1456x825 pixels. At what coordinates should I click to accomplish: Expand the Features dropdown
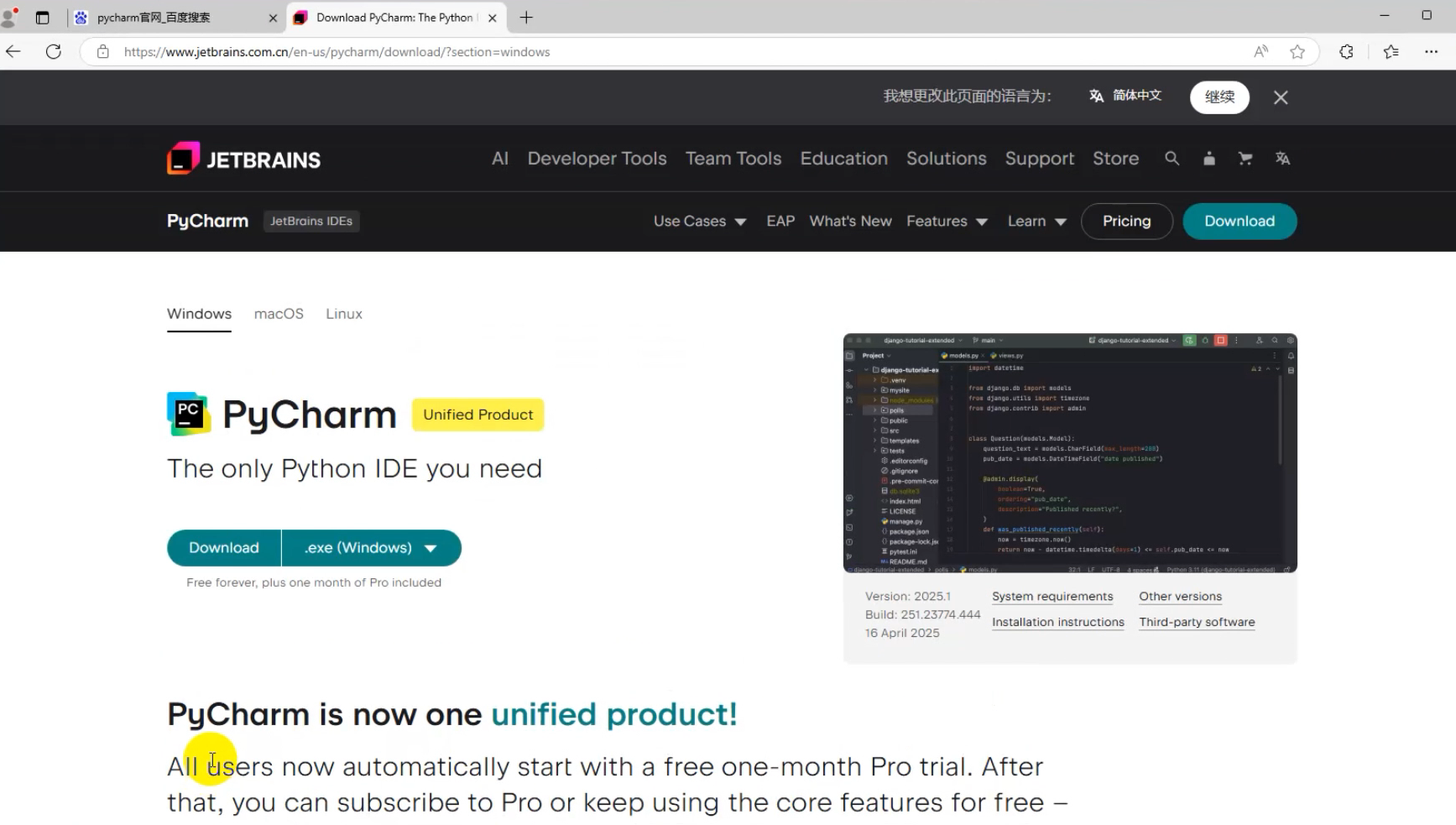tap(947, 222)
